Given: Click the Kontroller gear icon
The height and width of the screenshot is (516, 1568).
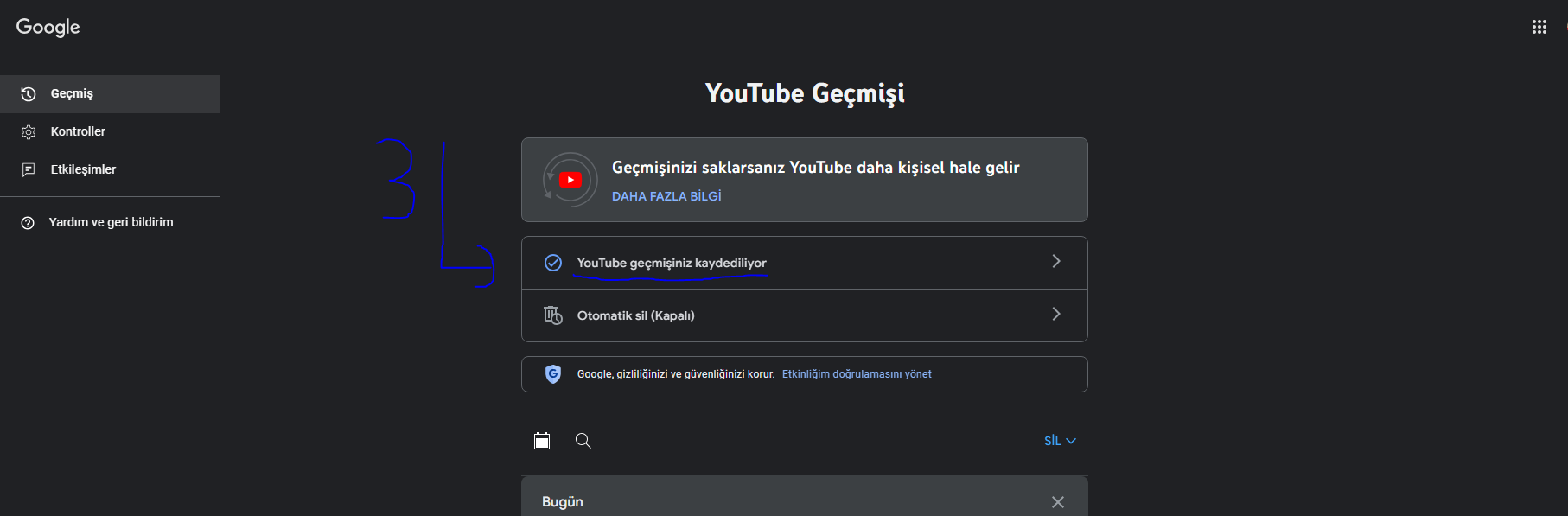Looking at the screenshot, I should coord(29,132).
